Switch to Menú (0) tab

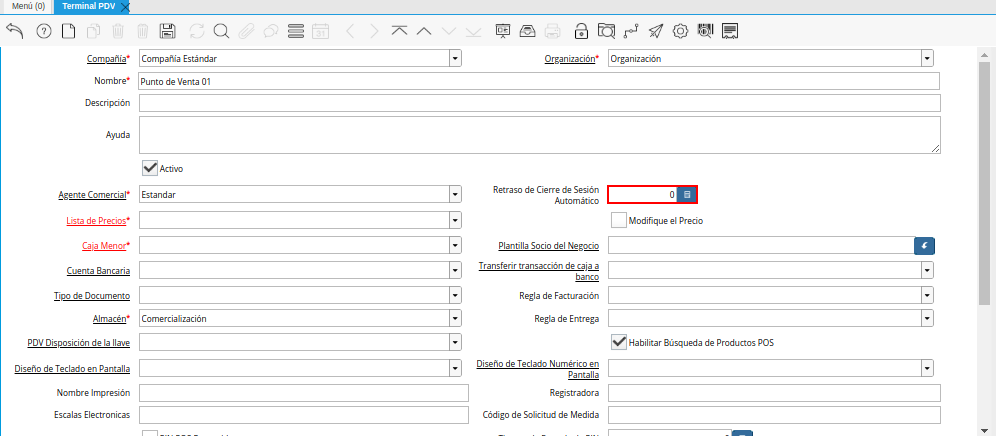pos(27,6)
